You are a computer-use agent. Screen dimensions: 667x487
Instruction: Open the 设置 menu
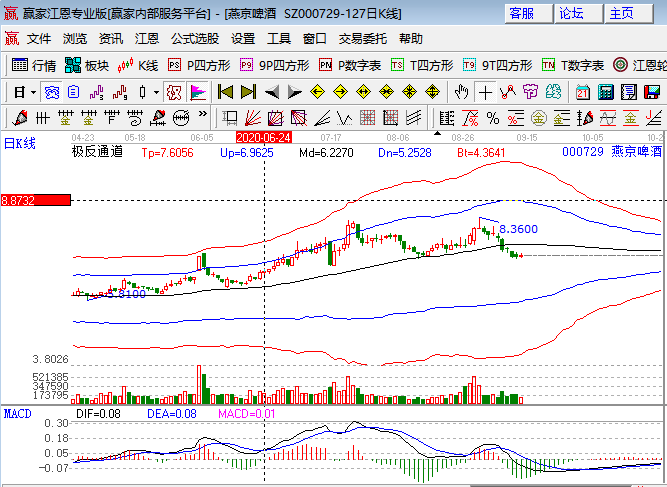point(243,39)
